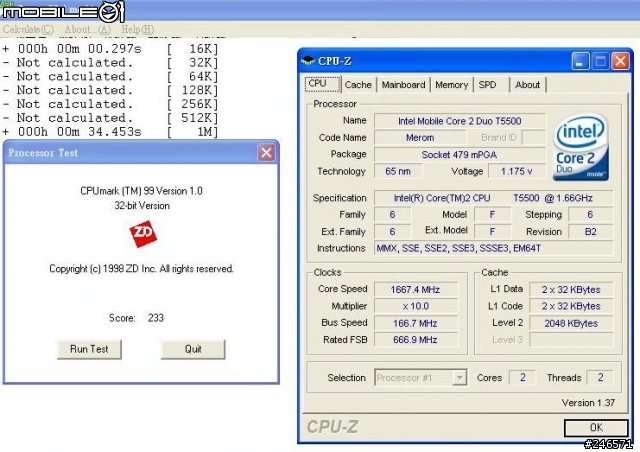Switch to the About tab in CPU-Z
Image resolution: width=640 pixels, height=452 pixels.
tap(527, 85)
